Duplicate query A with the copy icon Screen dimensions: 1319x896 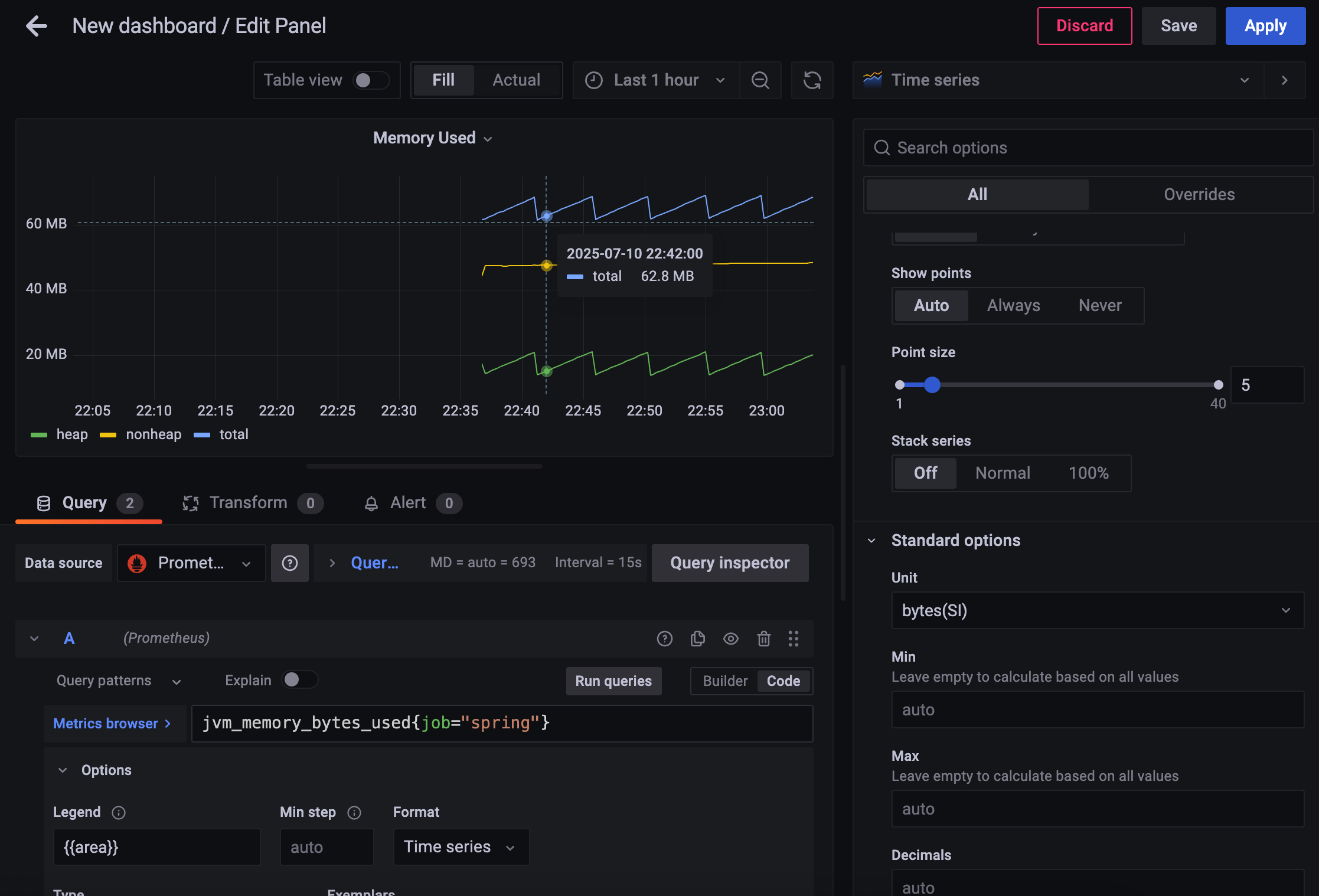[697, 639]
